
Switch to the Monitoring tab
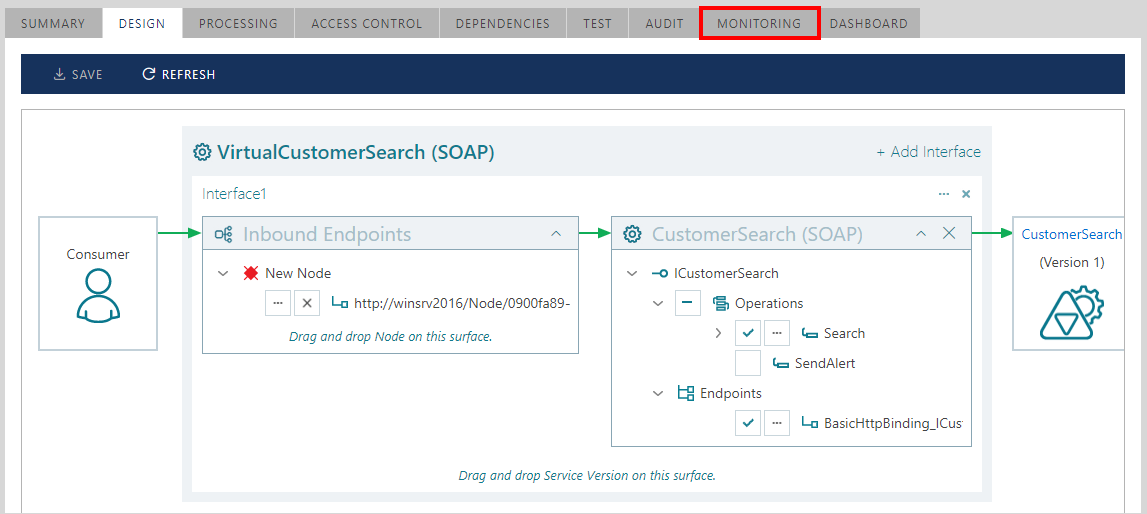point(759,23)
